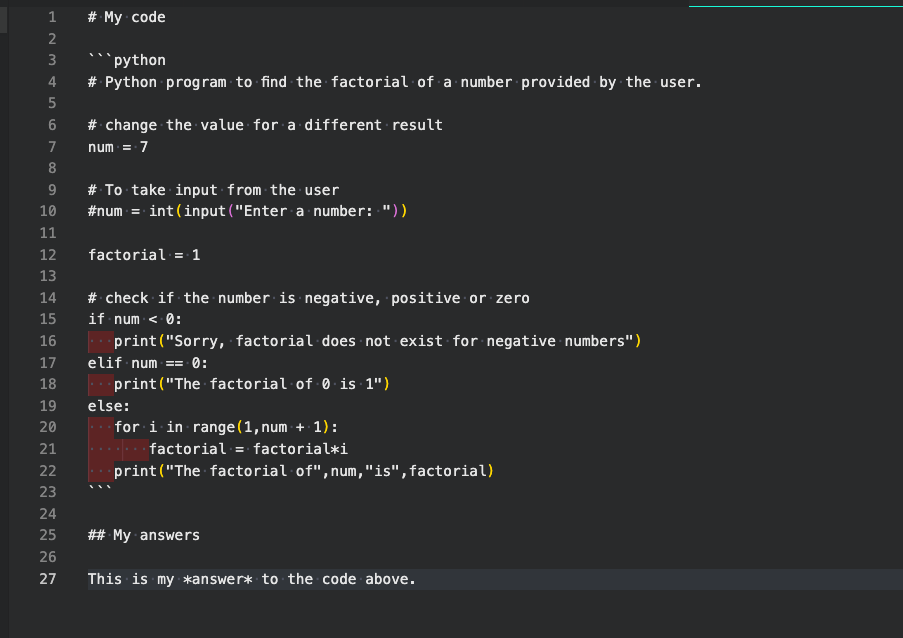Click the '## My answers' heading

point(144,535)
